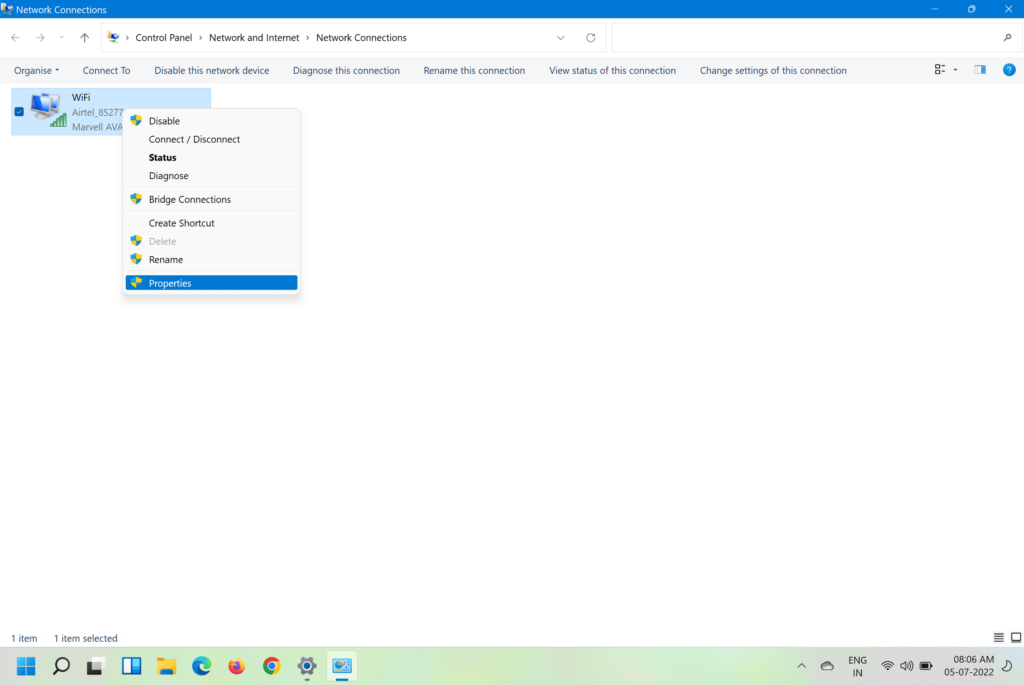Show hidden system tray icons

[801, 666]
